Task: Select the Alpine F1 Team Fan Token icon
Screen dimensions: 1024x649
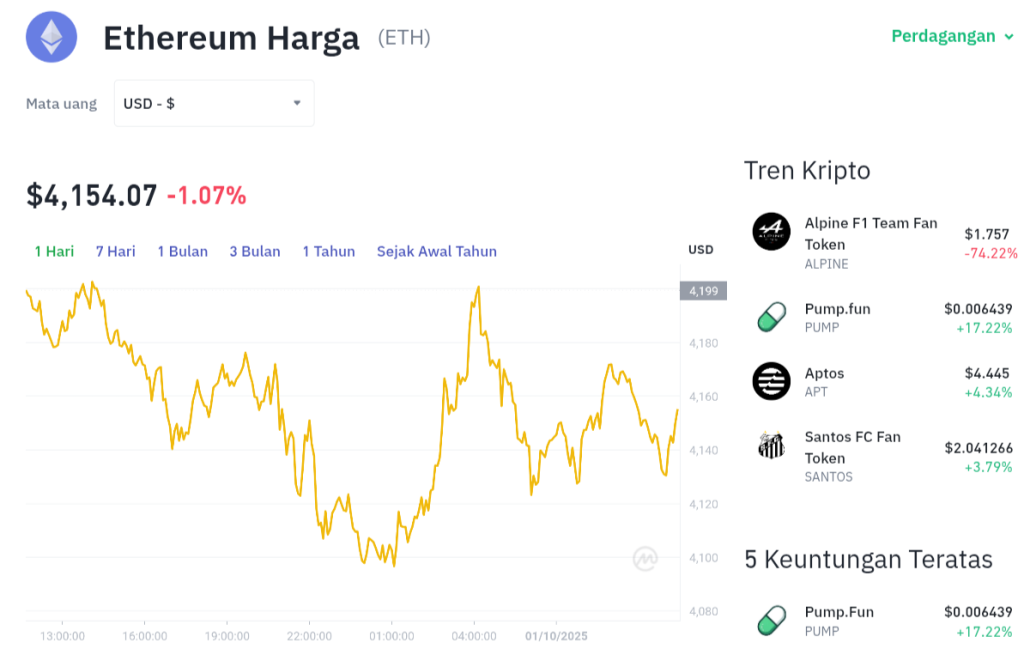Action: [x=771, y=231]
